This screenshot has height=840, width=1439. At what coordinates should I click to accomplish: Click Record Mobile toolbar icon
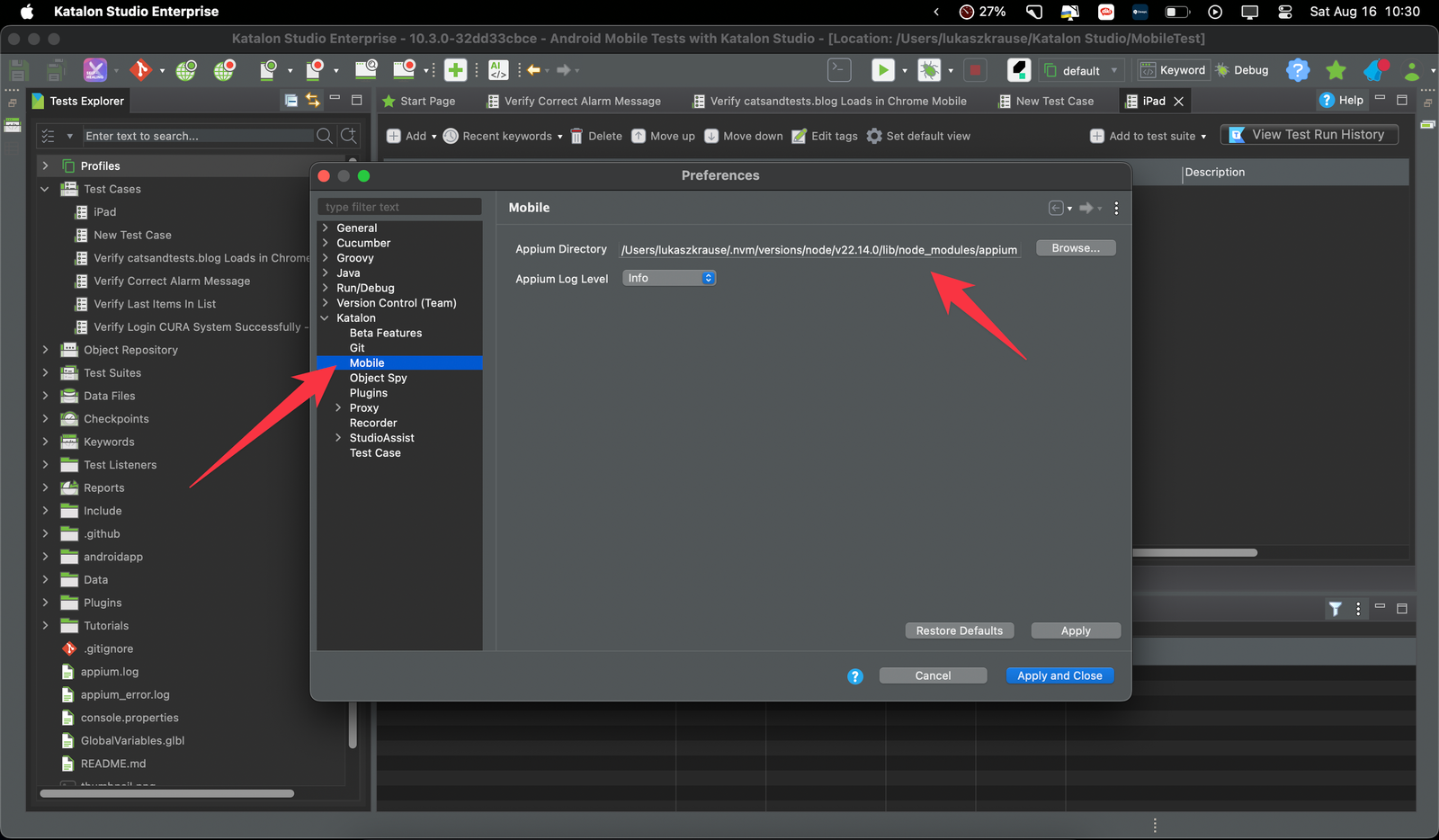(x=314, y=70)
